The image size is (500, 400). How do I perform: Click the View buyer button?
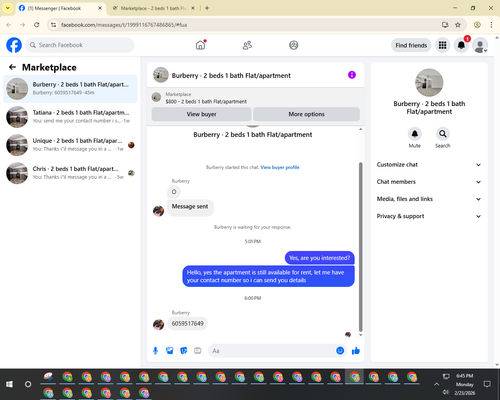[x=201, y=114]
